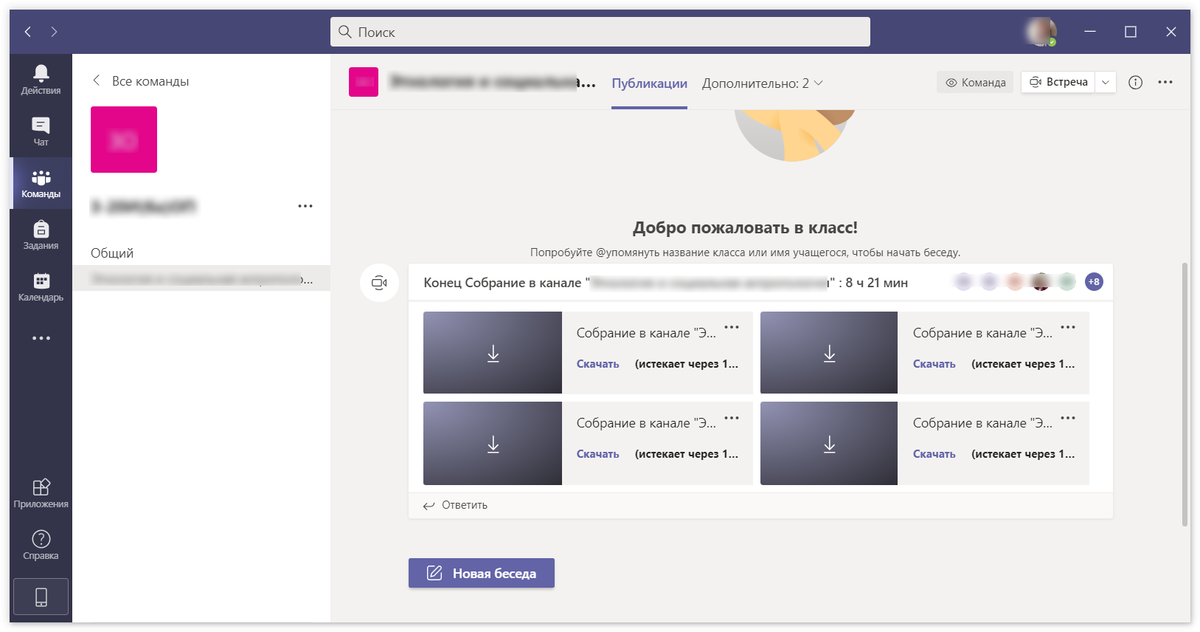This screenshot has height=632, width=1200.
Task: Start a Новая беседа conversation
Action: (x=481, y=573)
